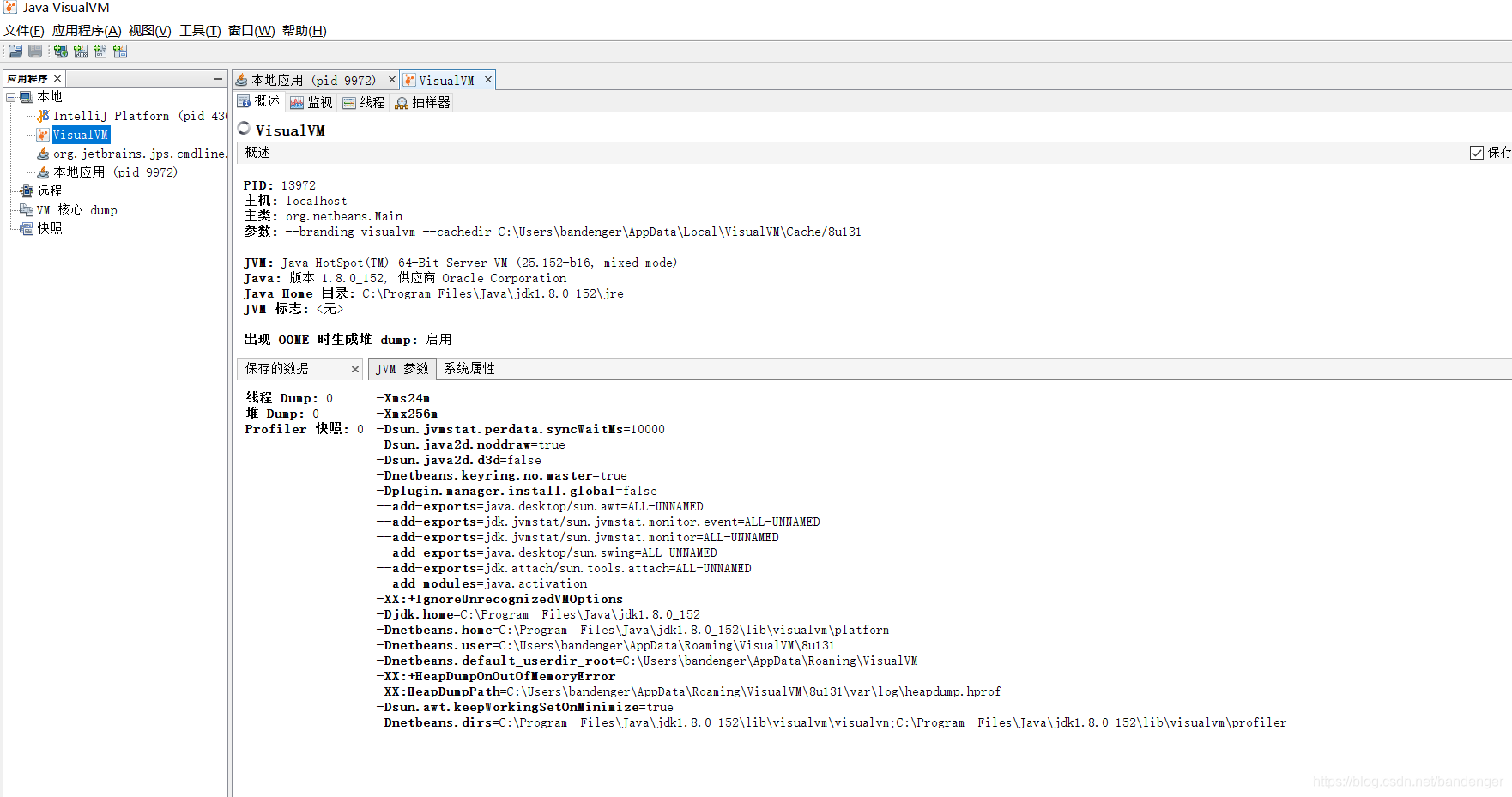The image size is (1512, 797).
Task: Select 快照 node in tree
Action: pyautogui.click(x=50, y=229)
